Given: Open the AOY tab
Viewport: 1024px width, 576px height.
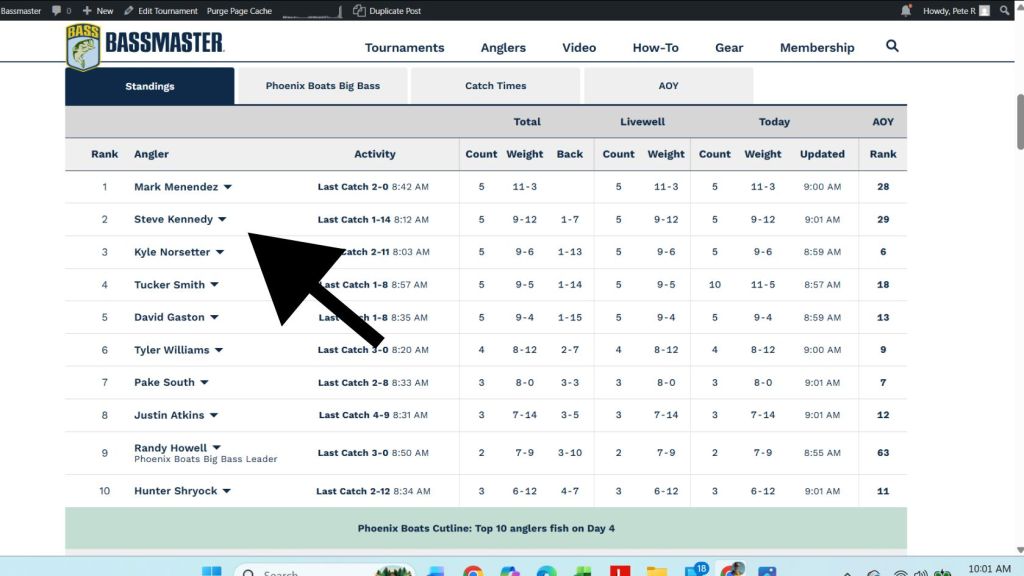Looking at the screenshot, I should coord(668,86).
